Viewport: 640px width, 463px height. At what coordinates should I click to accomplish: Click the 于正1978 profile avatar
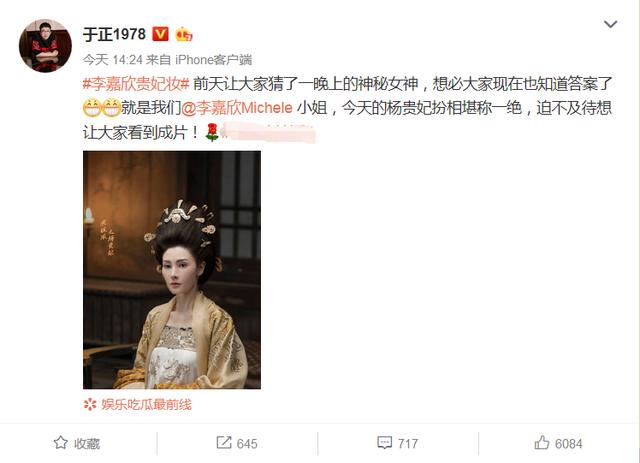point(45,46)
